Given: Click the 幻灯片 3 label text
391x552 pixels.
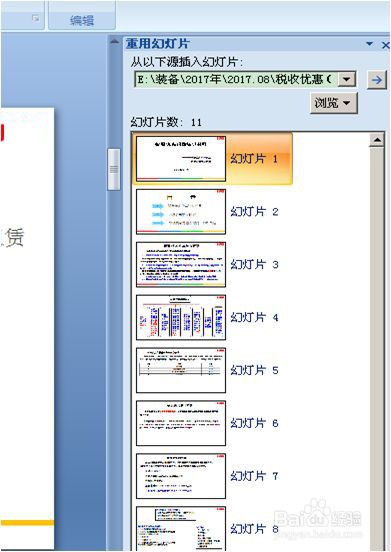Looking at the screenshot, I should (254, 264).
